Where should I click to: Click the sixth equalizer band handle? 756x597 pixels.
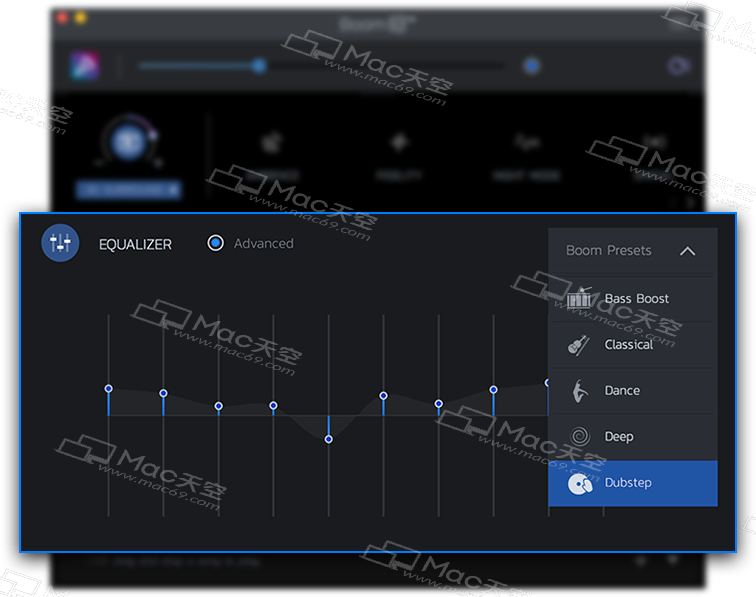click(x=383, y=396)
